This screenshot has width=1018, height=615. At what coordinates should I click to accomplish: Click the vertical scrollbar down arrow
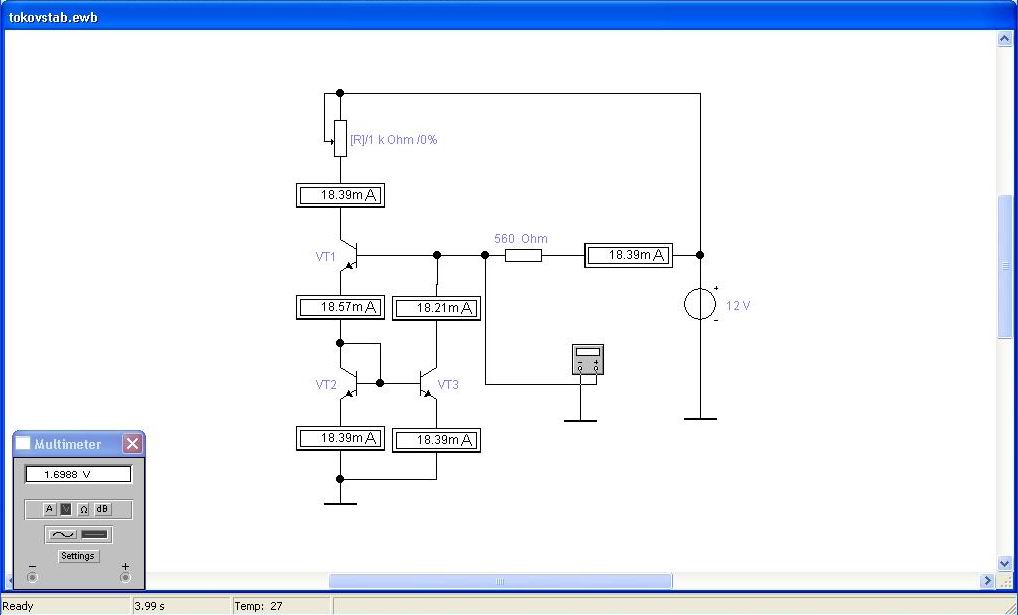click(x=1005, y=564)
